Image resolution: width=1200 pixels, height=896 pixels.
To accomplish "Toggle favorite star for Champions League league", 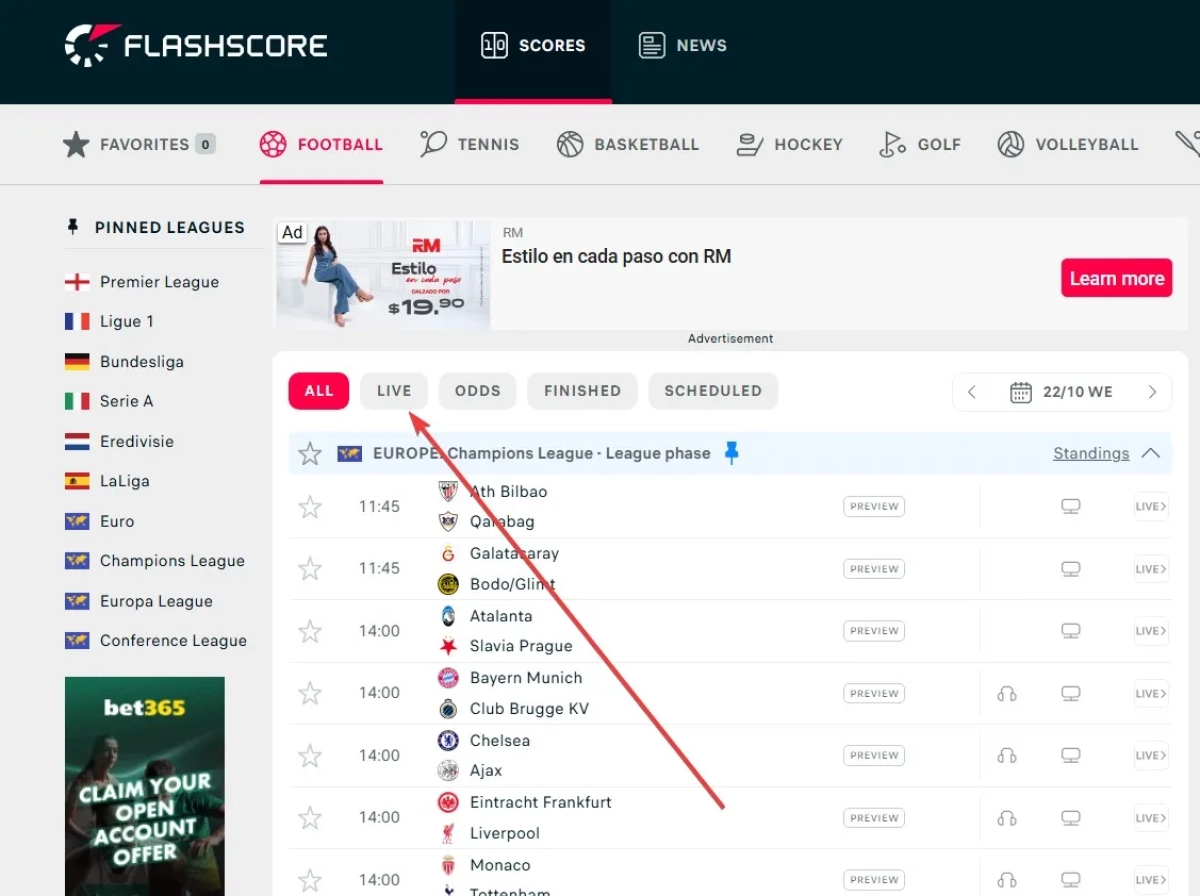I will pyautogui.click(x=310, y=453).
